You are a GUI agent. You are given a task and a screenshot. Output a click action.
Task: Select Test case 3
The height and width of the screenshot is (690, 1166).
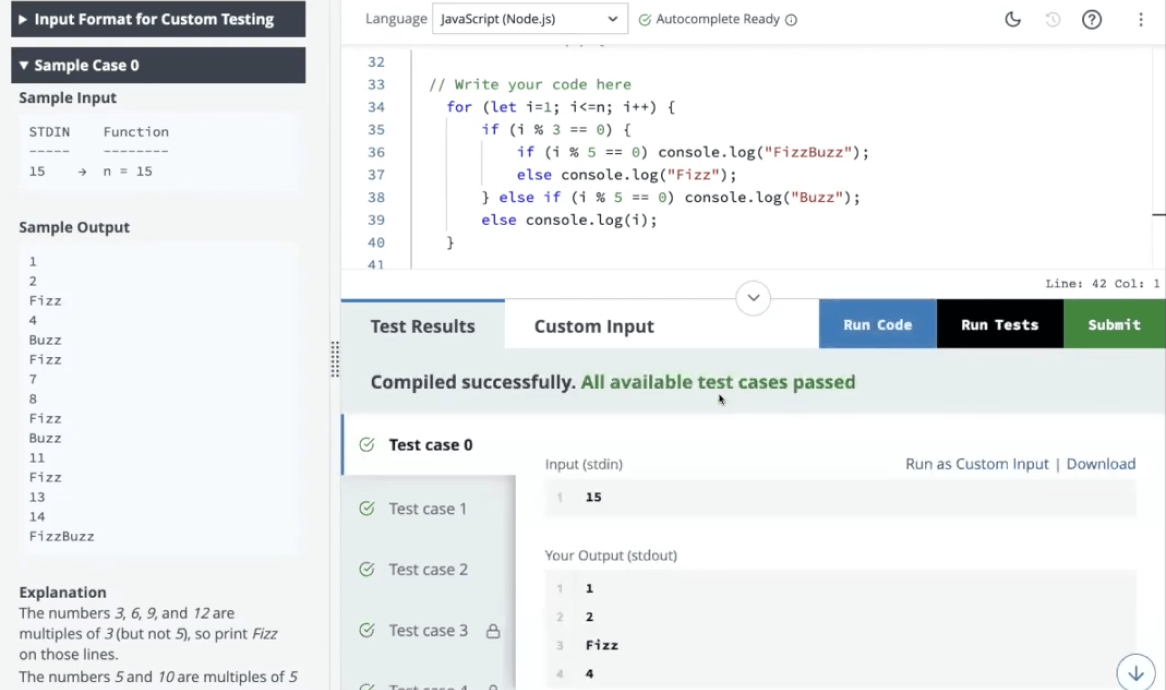pos(428,631)
